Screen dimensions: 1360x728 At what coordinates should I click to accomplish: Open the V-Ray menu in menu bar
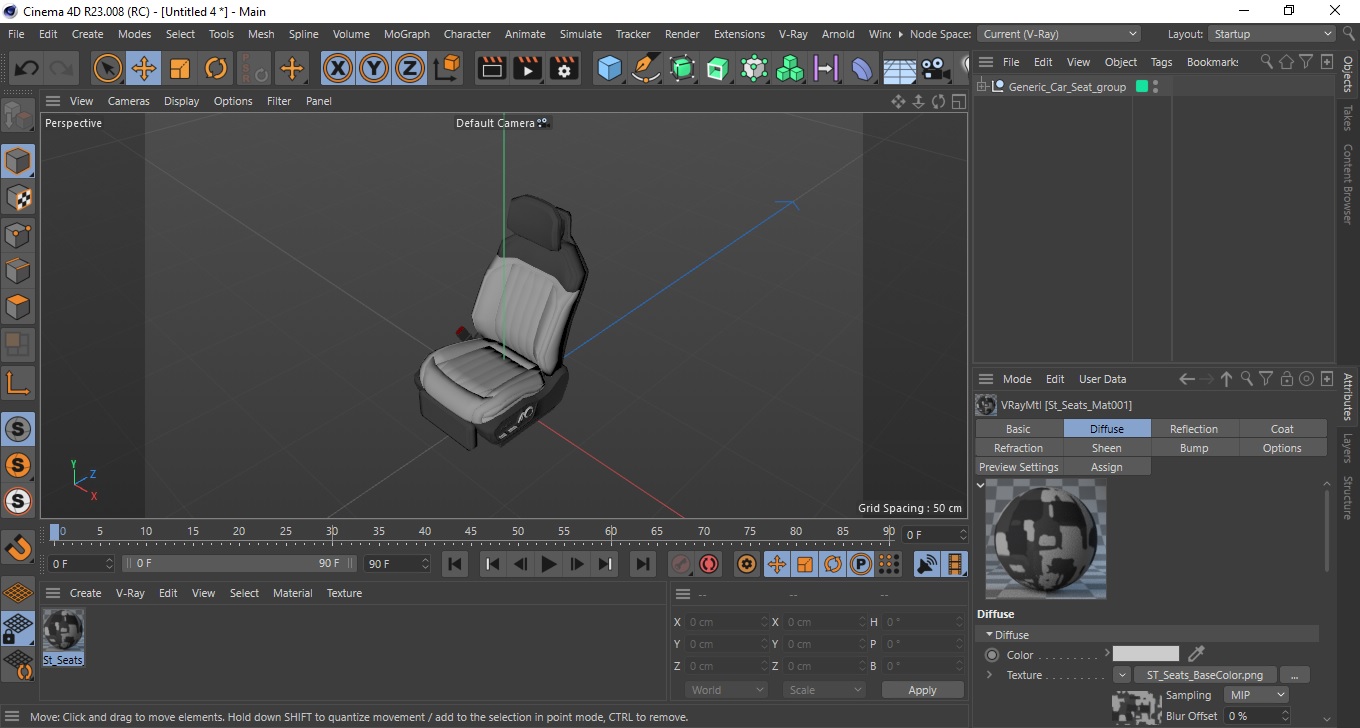tap(793, 34)
